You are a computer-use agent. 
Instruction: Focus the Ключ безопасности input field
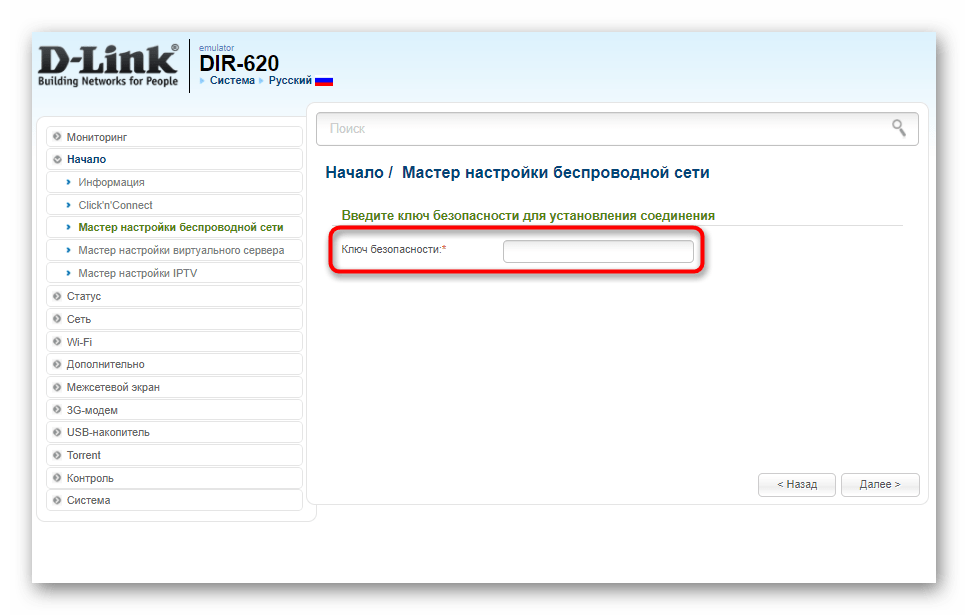point(598,251)
